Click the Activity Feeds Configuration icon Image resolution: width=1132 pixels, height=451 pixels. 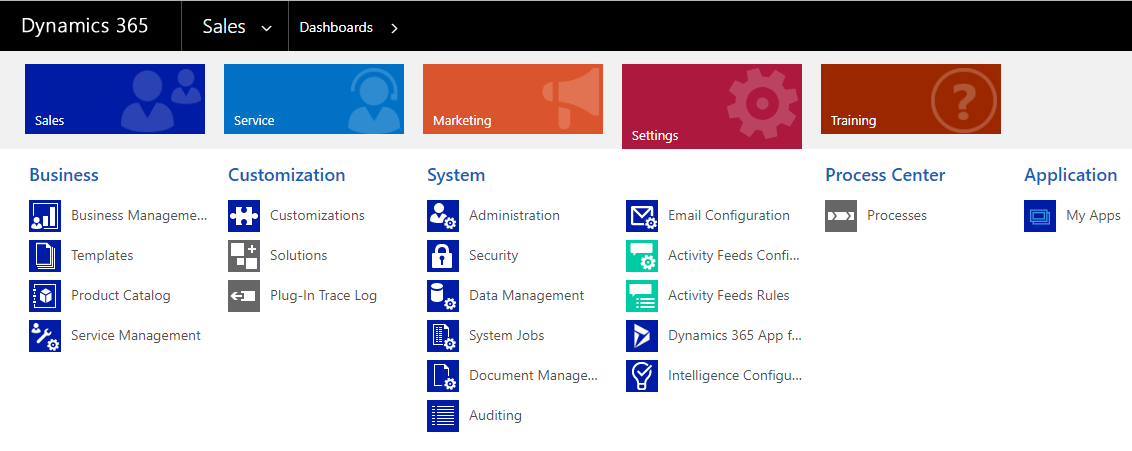point(642,255)
